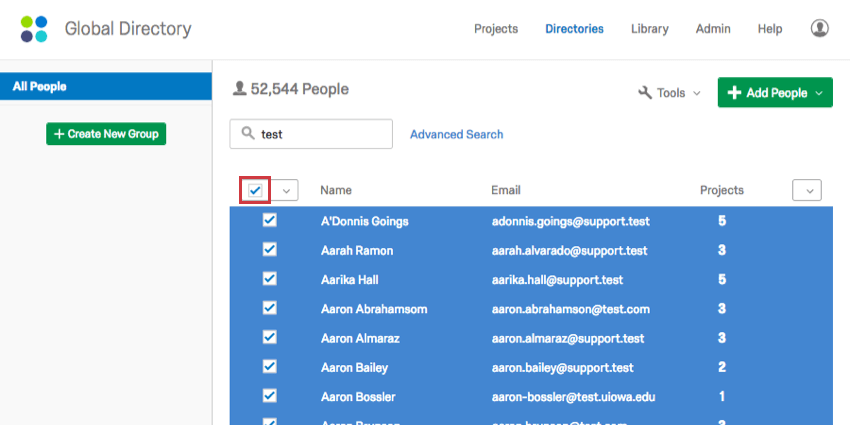The width and height of the screenshot is (850, 425).
Task: Uncheck the Aarika Hall row checkbox
Action: pyautogui.click(x=269, y=279)
